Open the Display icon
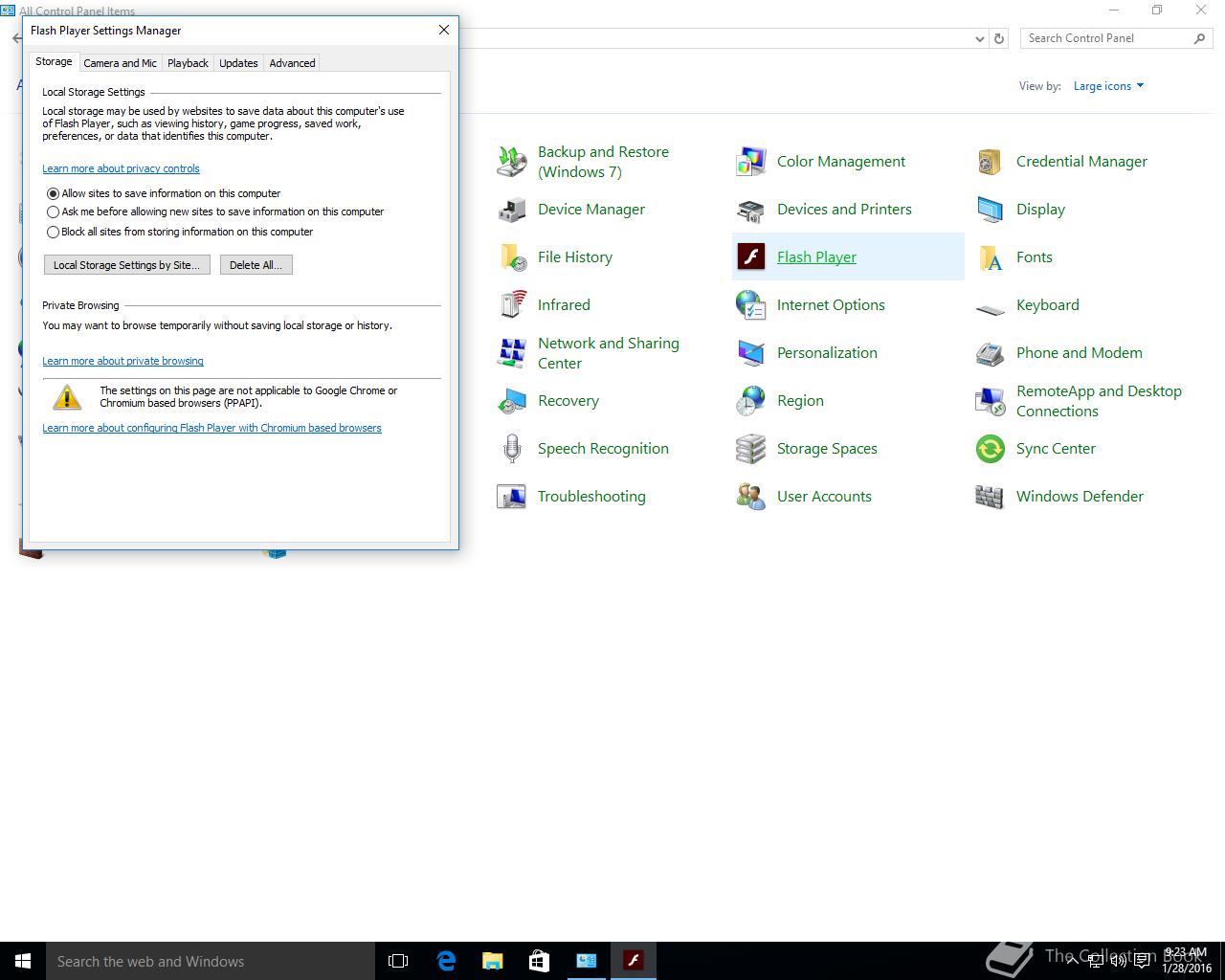 991,210
